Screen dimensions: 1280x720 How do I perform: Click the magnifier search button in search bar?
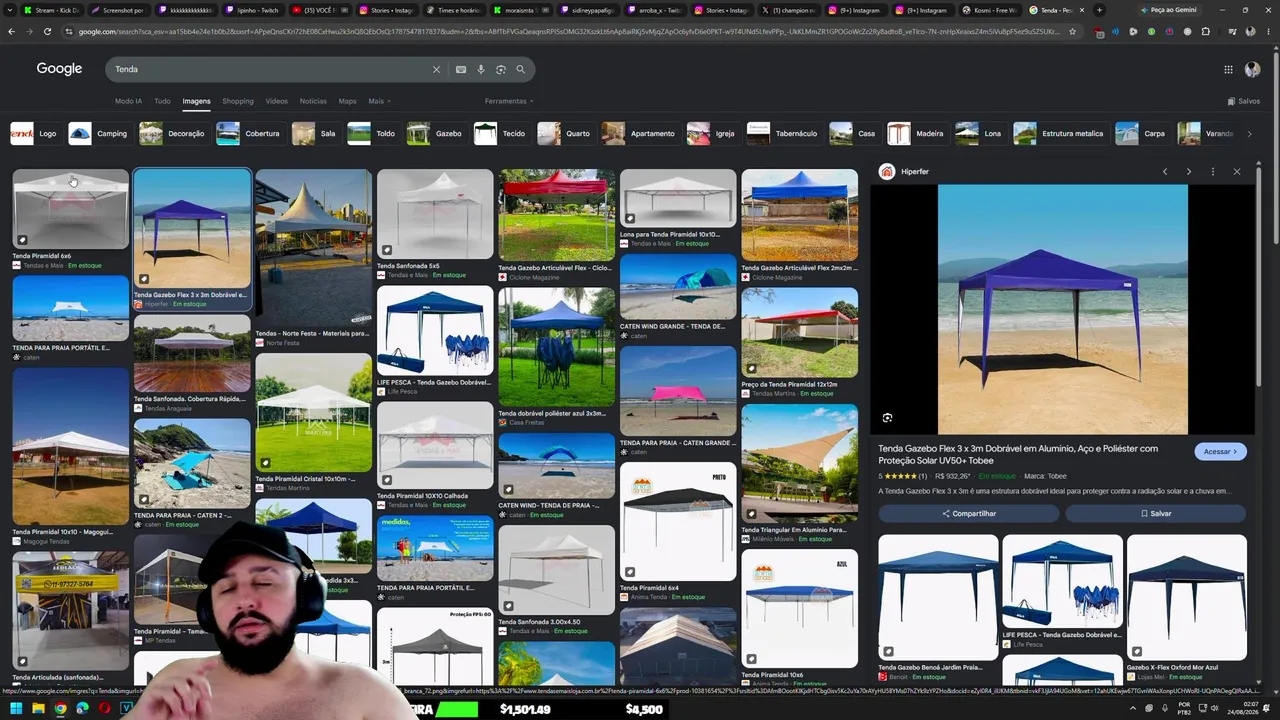coord(521,69)
